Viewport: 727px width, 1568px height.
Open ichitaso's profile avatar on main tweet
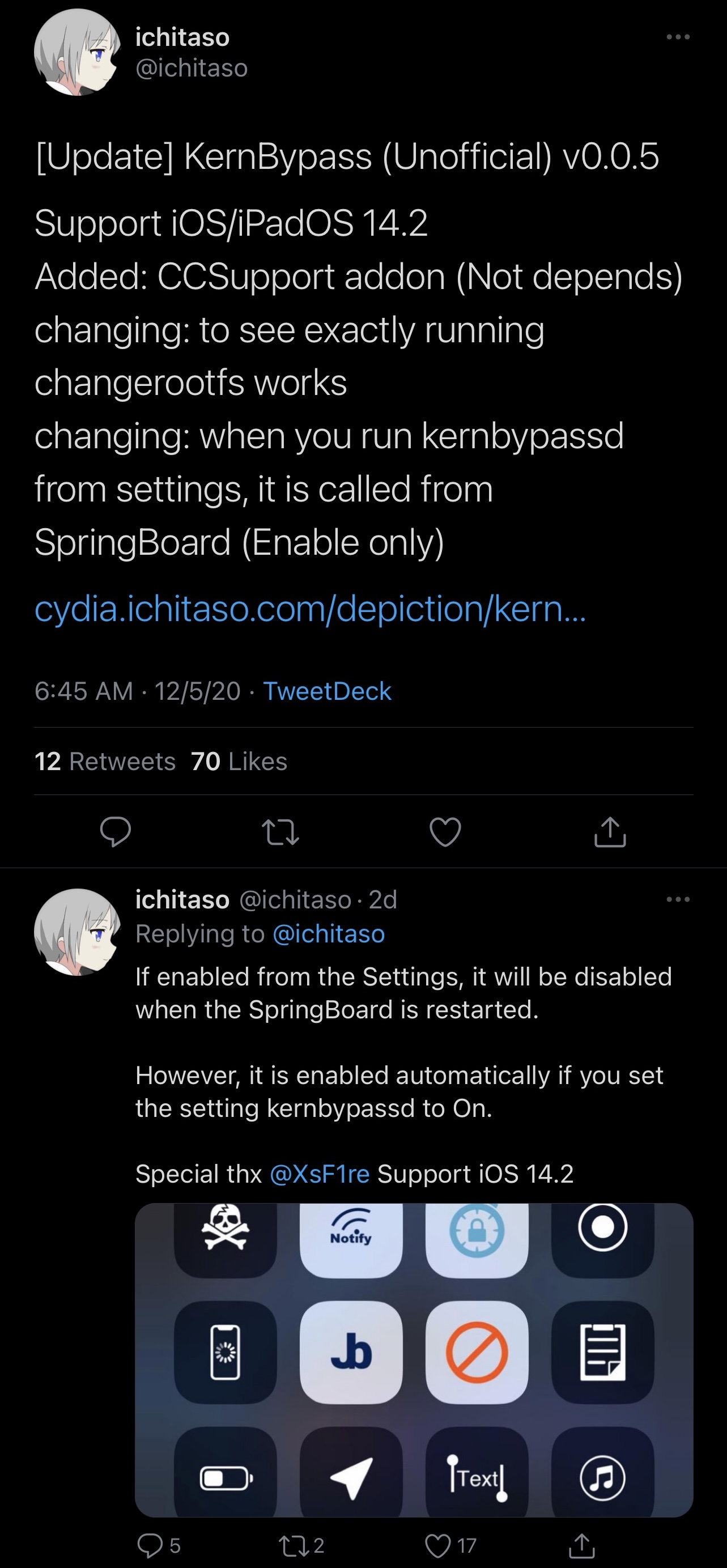coord(77,52)
